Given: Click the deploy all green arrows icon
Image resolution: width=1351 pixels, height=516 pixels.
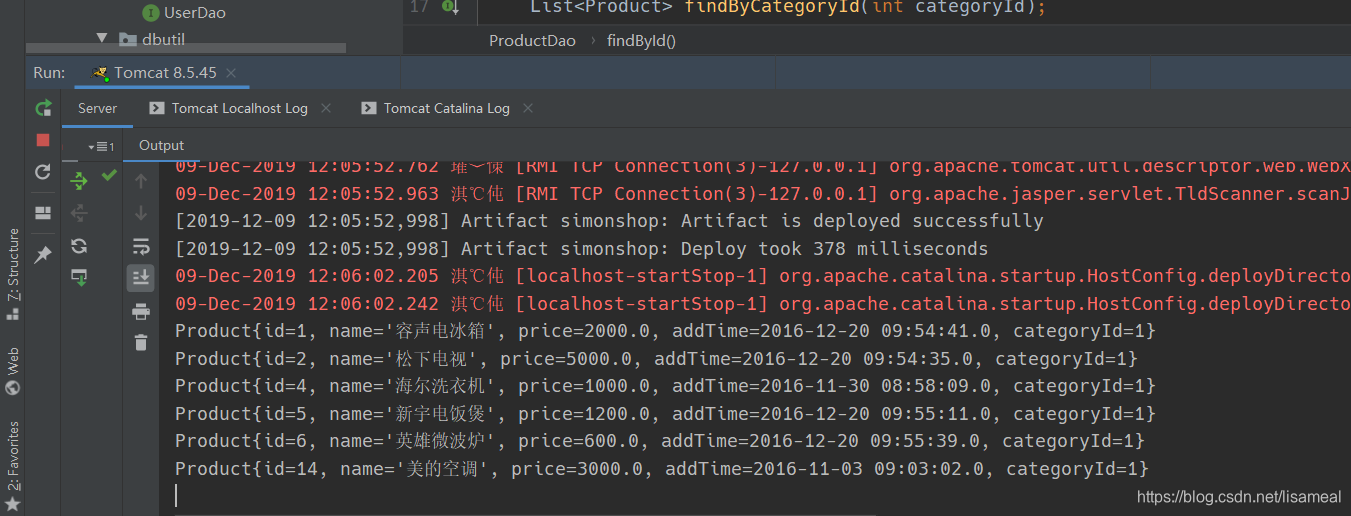Looking at the screenshot, I should (79, 181).
